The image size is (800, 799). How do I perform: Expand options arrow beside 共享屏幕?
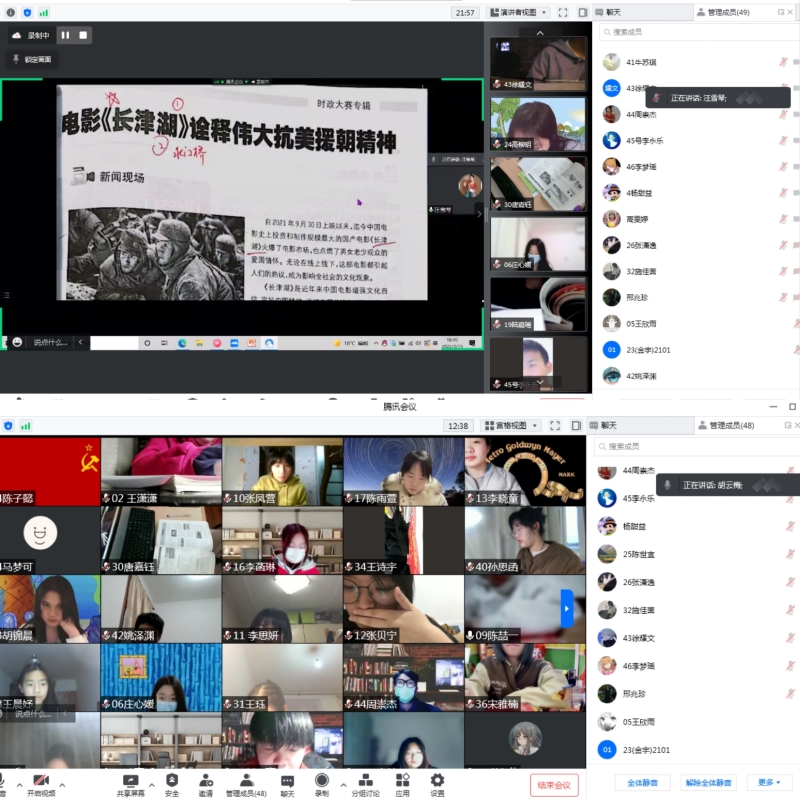pyautogui.click(x=152, y=785)
